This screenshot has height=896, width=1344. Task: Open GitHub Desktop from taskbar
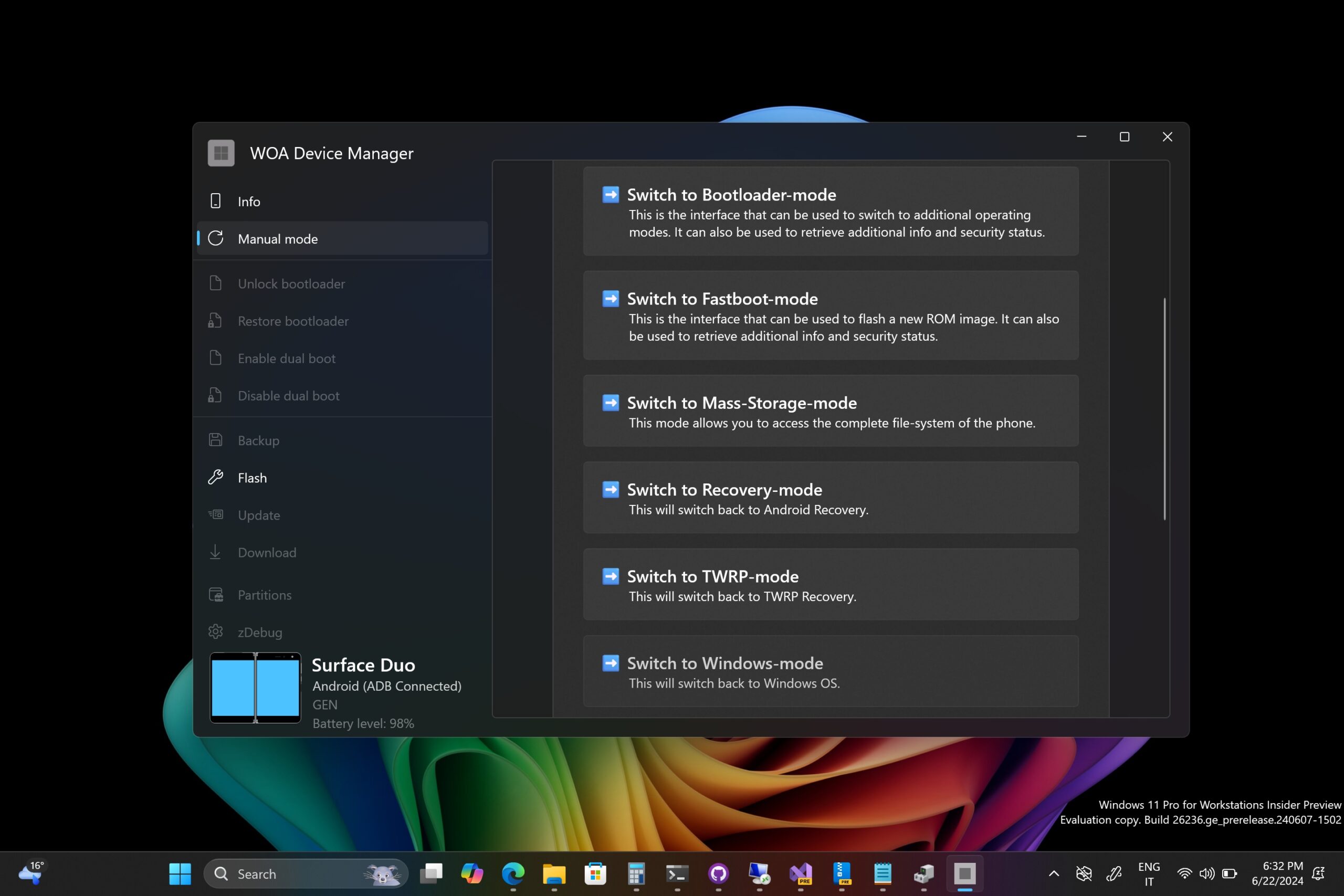click(718, 873)
